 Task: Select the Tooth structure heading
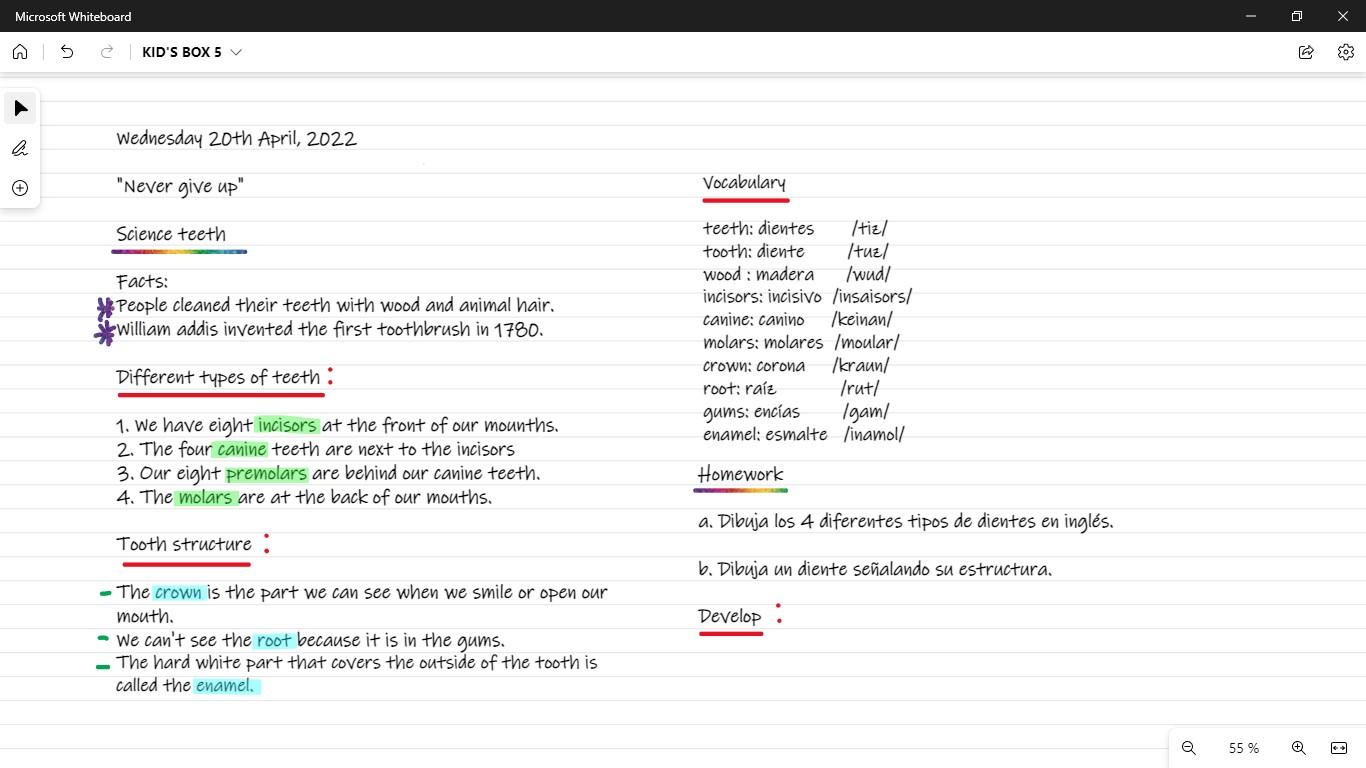184,544
